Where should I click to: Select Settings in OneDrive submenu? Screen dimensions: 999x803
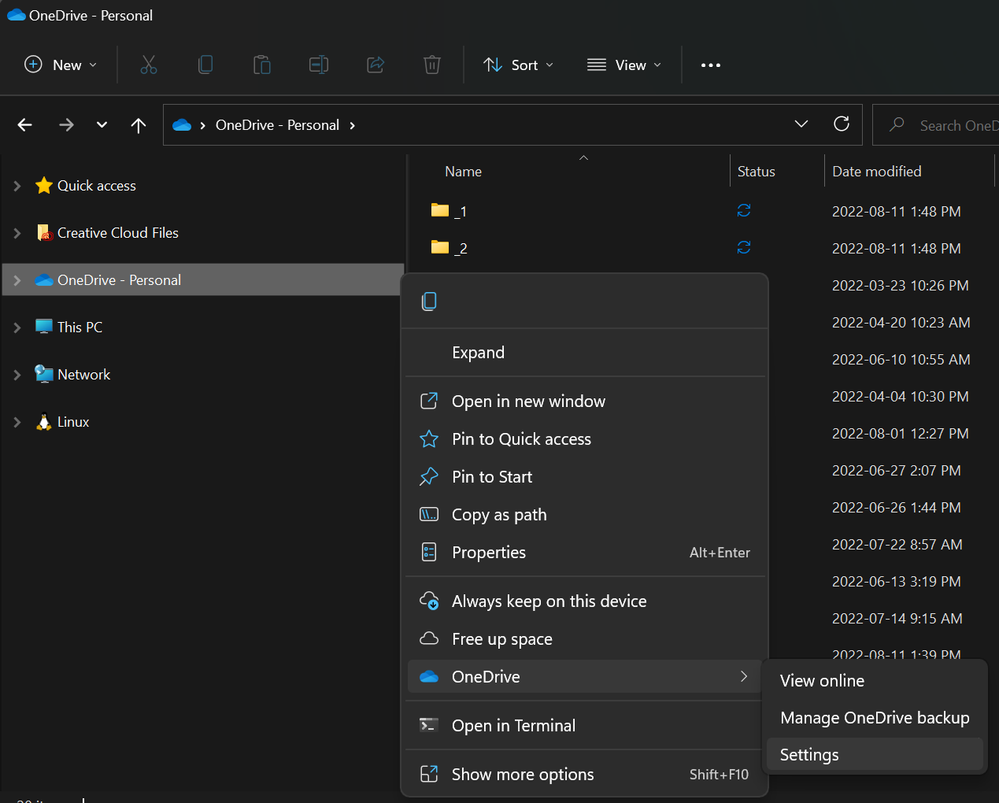(809, 755)
